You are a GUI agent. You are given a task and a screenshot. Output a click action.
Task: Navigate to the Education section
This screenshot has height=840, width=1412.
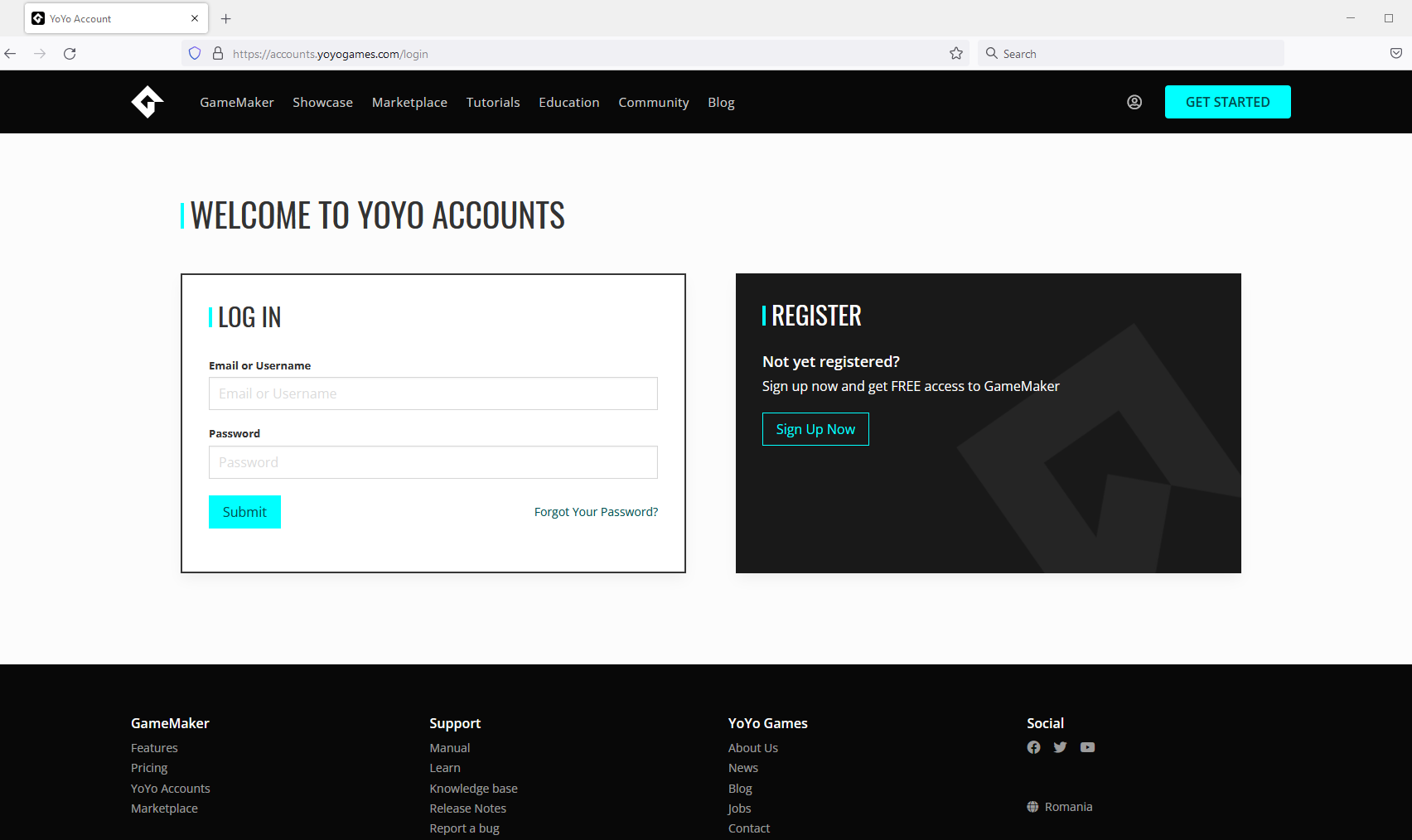(569, 102)
